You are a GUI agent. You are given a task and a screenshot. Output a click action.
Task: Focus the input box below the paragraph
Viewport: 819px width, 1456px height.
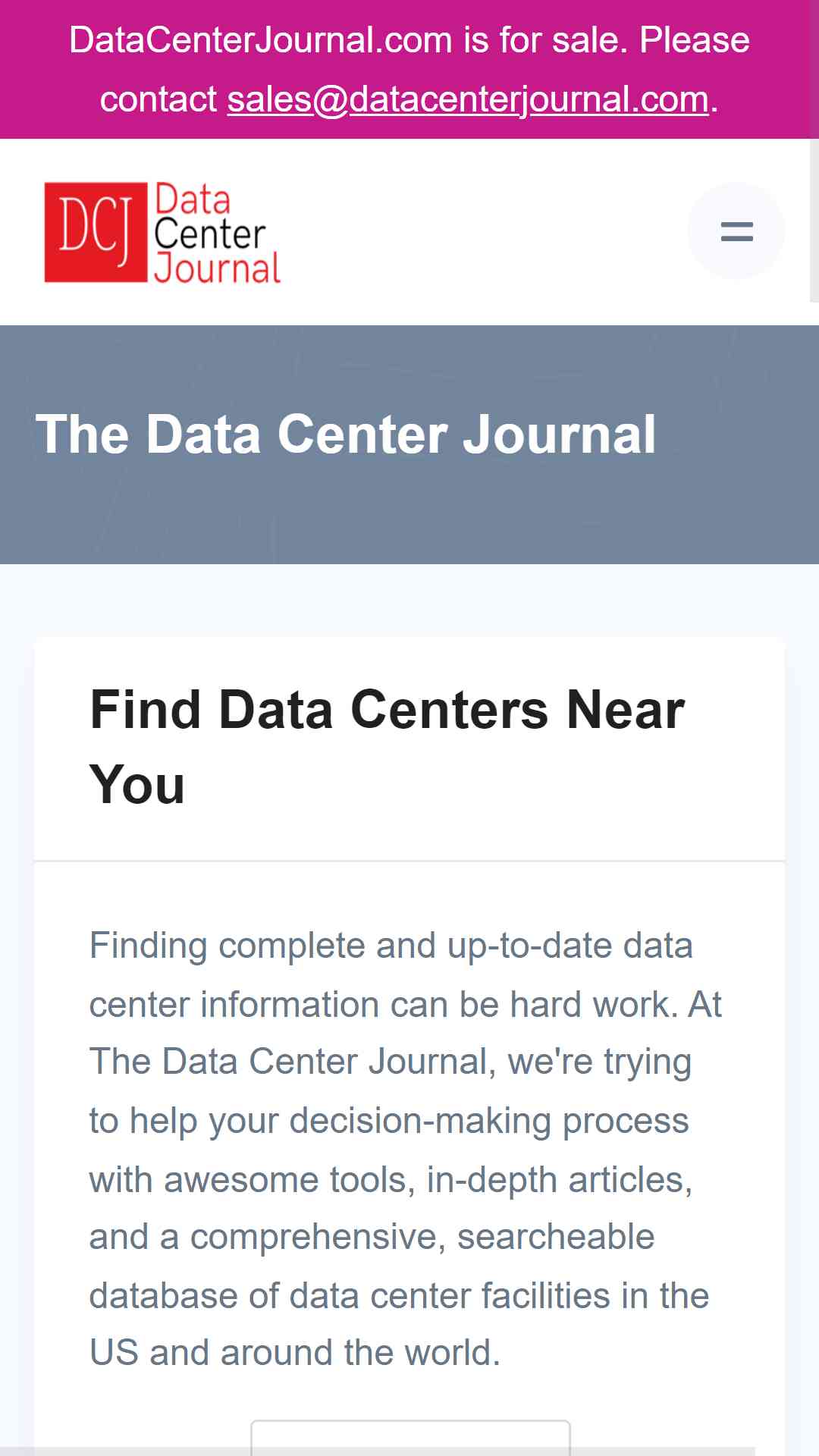coord(410,1437)
